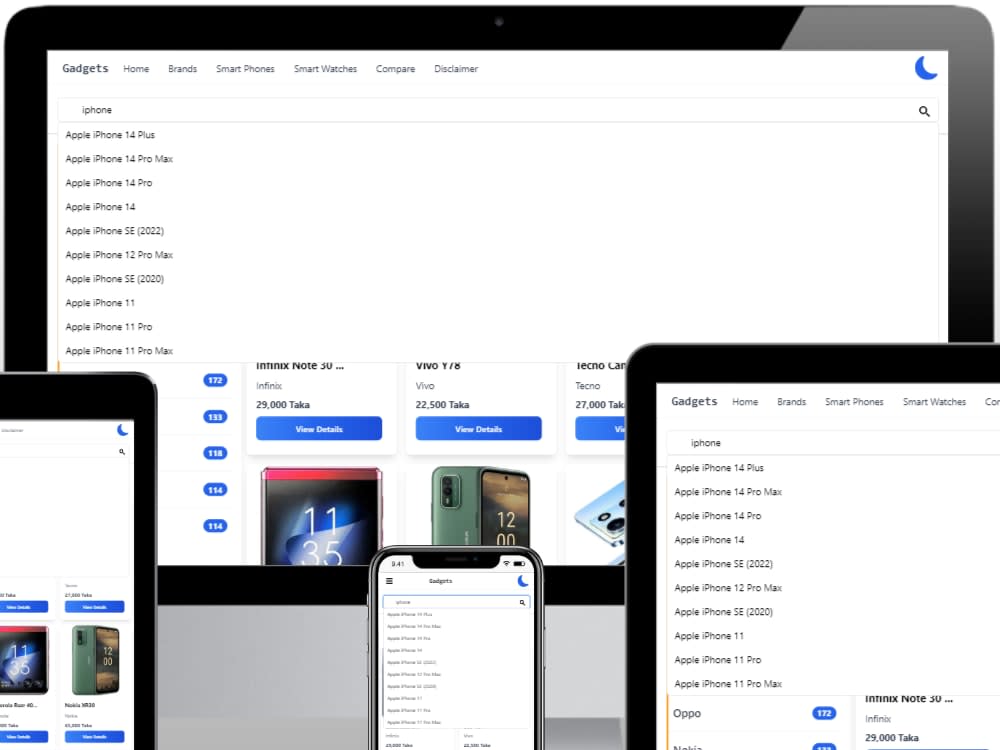Viewport: 1000px width, 750px height.
Task: Click the 172 brand count badge on laptop
Action: click(215, 380)
